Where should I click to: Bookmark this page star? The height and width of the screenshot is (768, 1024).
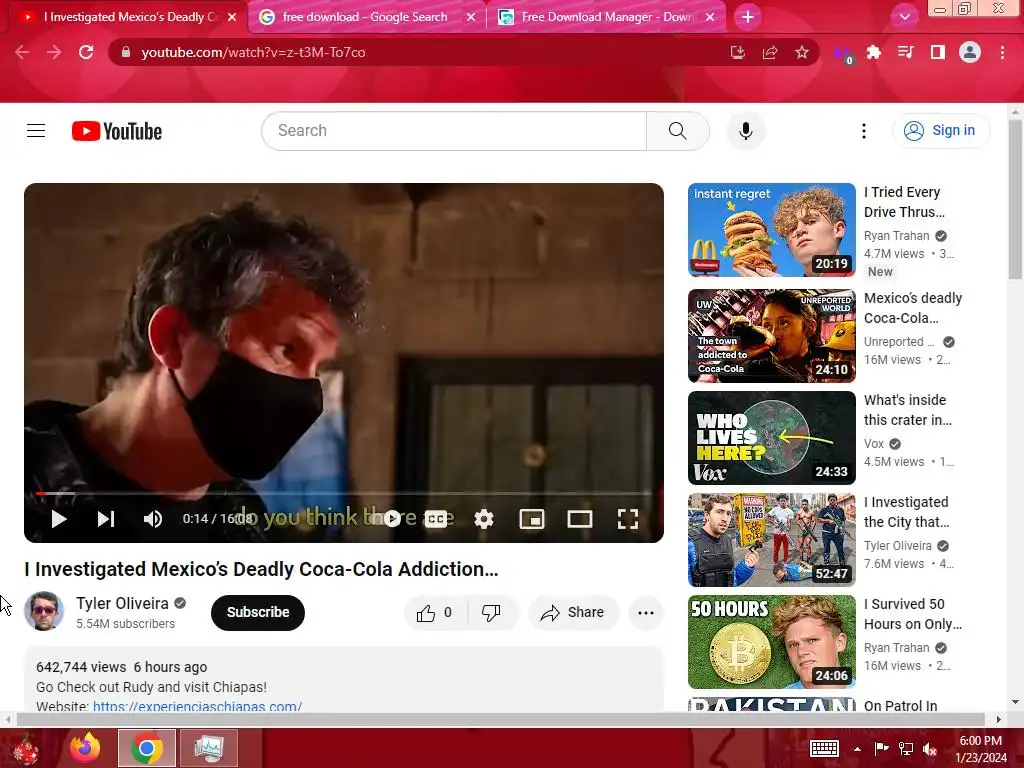pos(802,52)
